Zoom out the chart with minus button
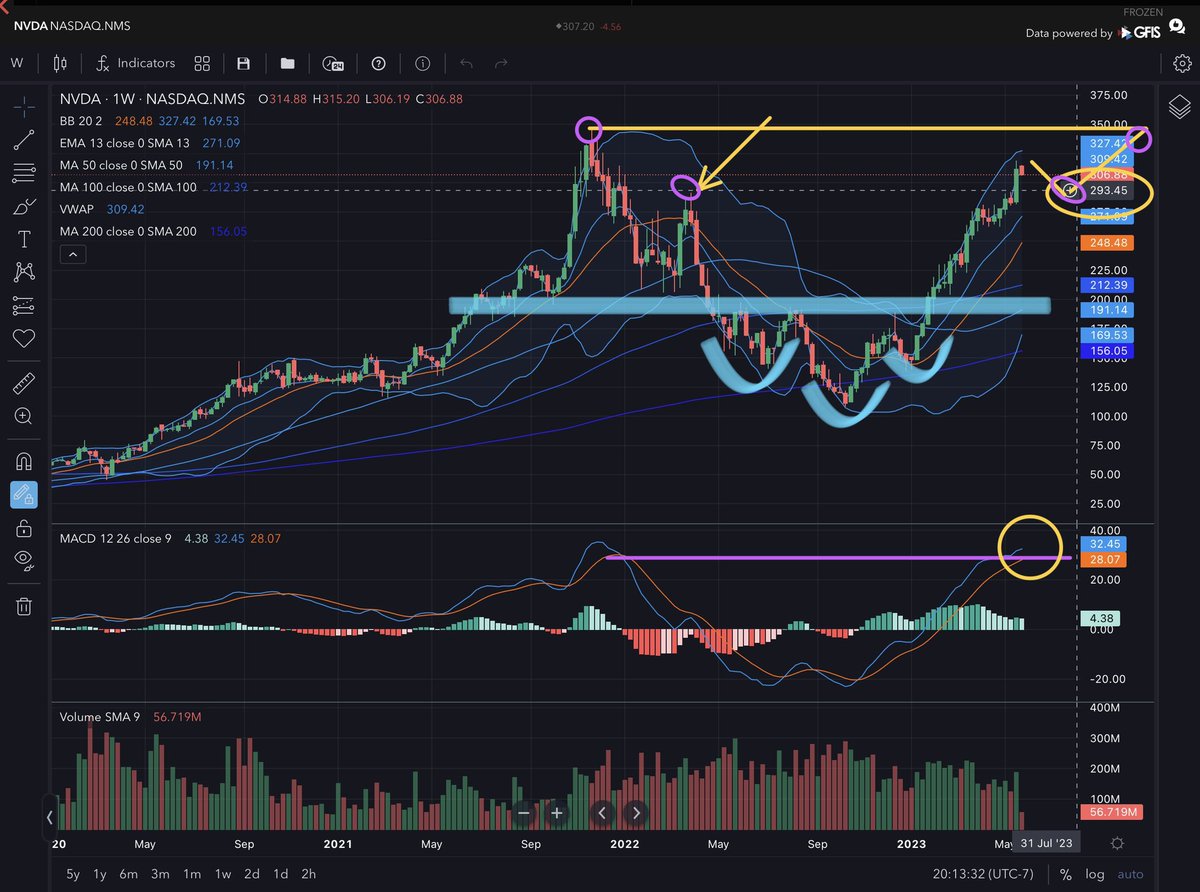This screenshot has width=1200, height=892. point(524,813)
